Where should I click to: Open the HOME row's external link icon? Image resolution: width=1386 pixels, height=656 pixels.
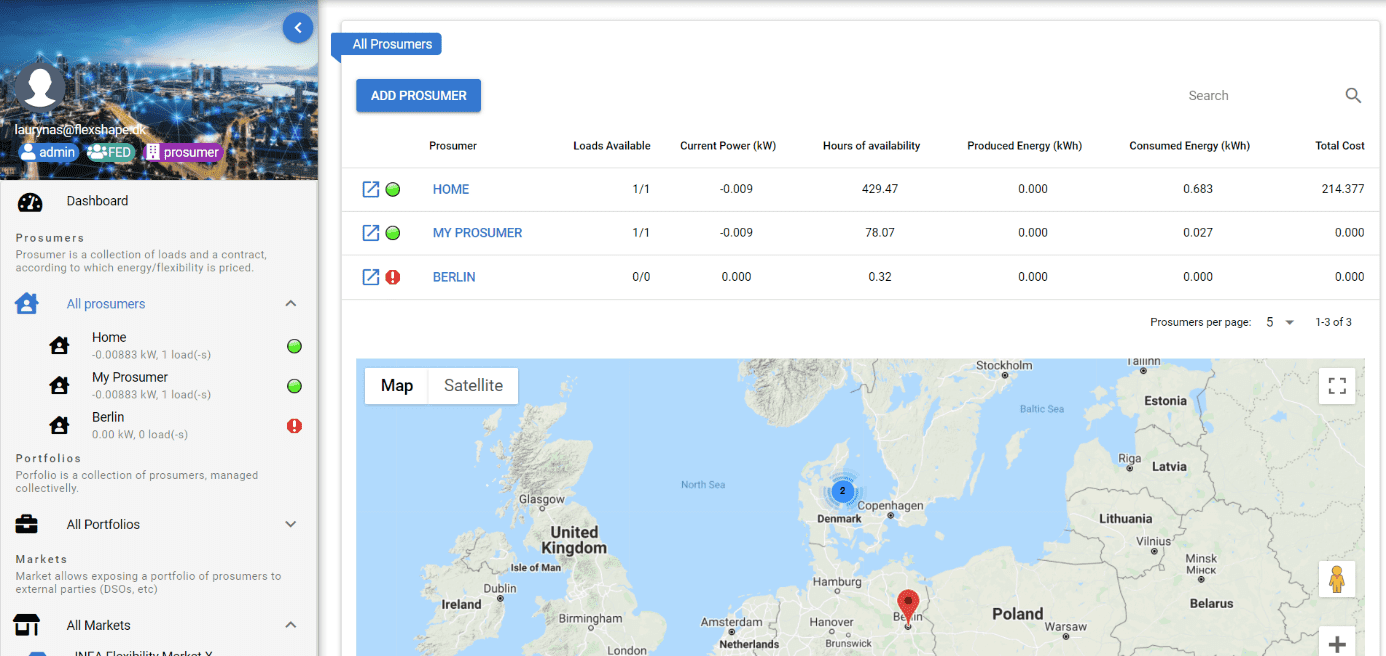pyautogui.click(x=371, y=188)
